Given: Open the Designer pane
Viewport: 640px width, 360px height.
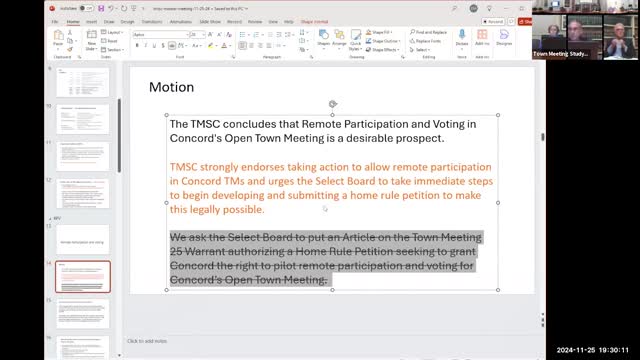Looking at the screenshot, I should tap(504, 38).
